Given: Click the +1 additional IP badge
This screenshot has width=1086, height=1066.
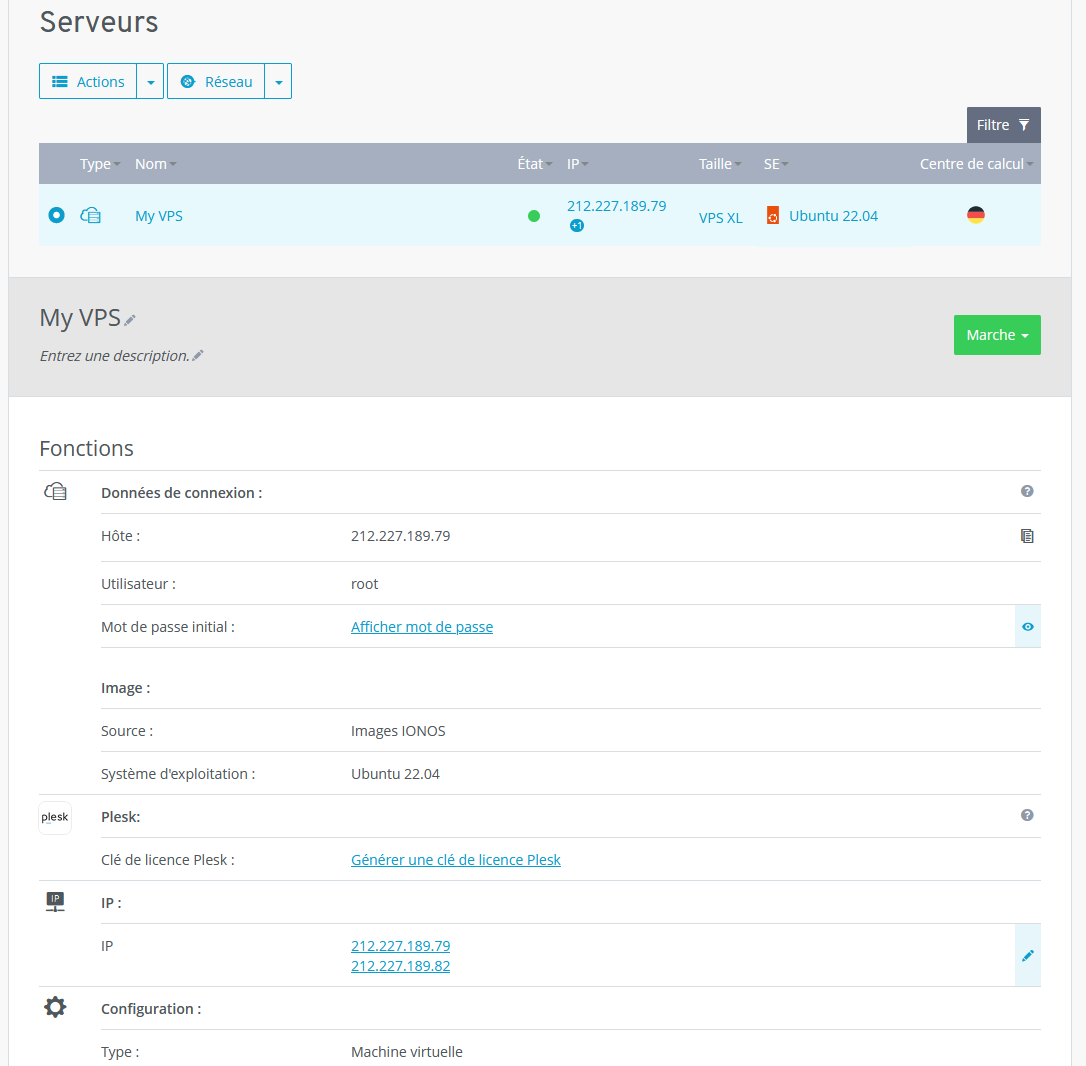Looking at the screenshot, I should point(576,225).
